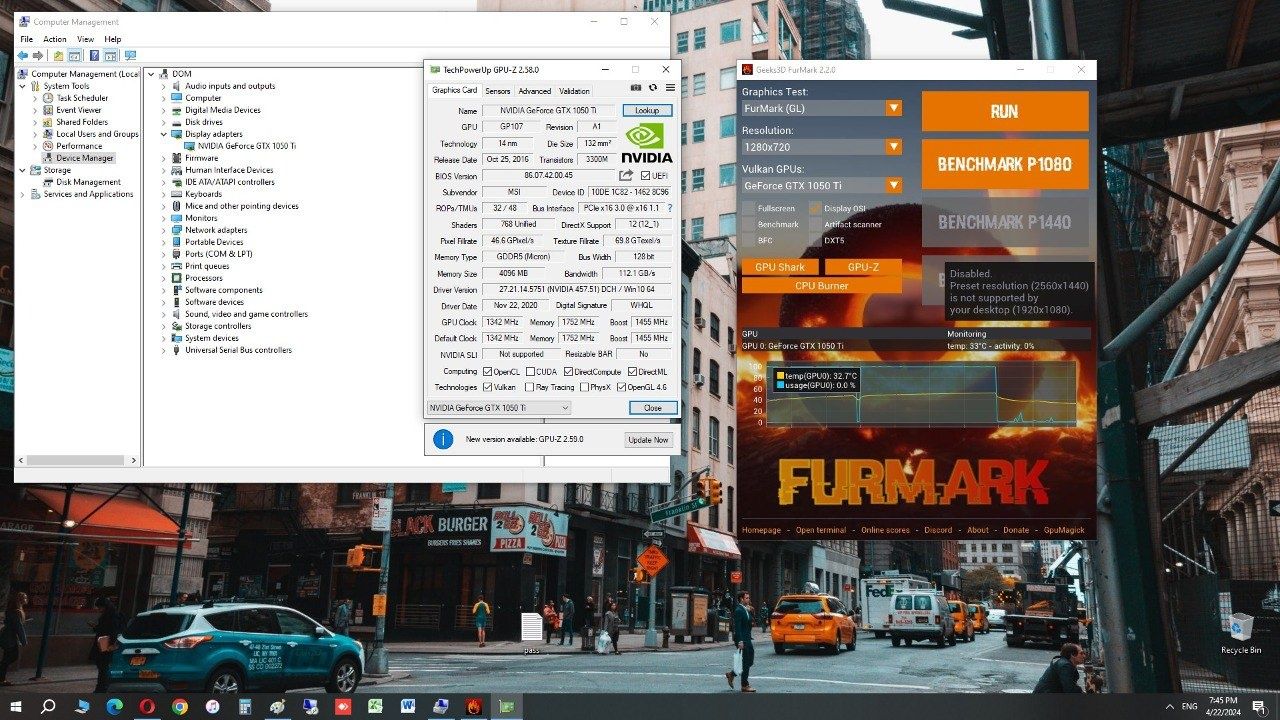Image resolution: width=1280 pixels, height=720 pixels.
Task: Click the NVIDIA logo in GPU-Z
Action: tap(648, 143)
